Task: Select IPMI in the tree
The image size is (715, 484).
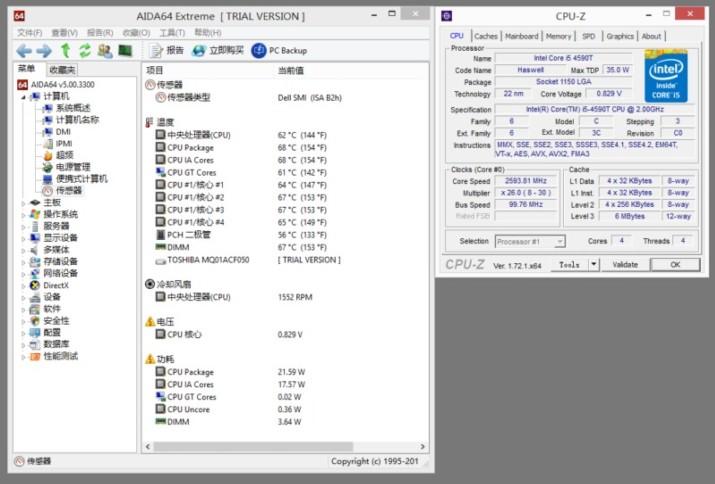Action: [64, 144]
